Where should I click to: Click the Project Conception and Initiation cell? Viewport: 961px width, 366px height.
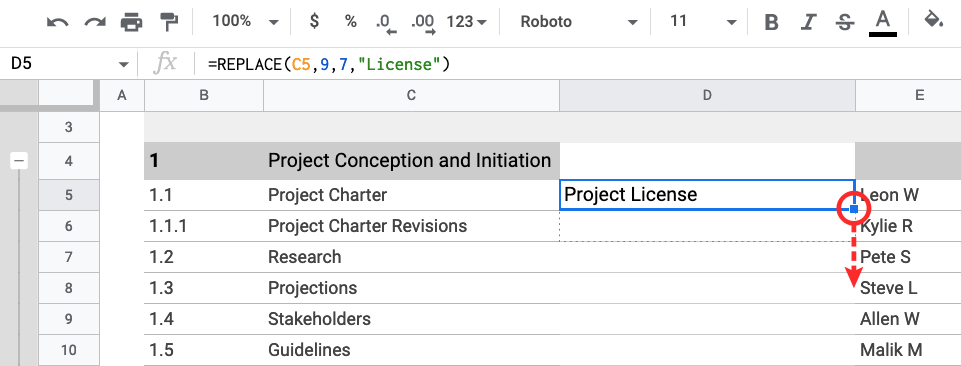(x=411, y=161)
